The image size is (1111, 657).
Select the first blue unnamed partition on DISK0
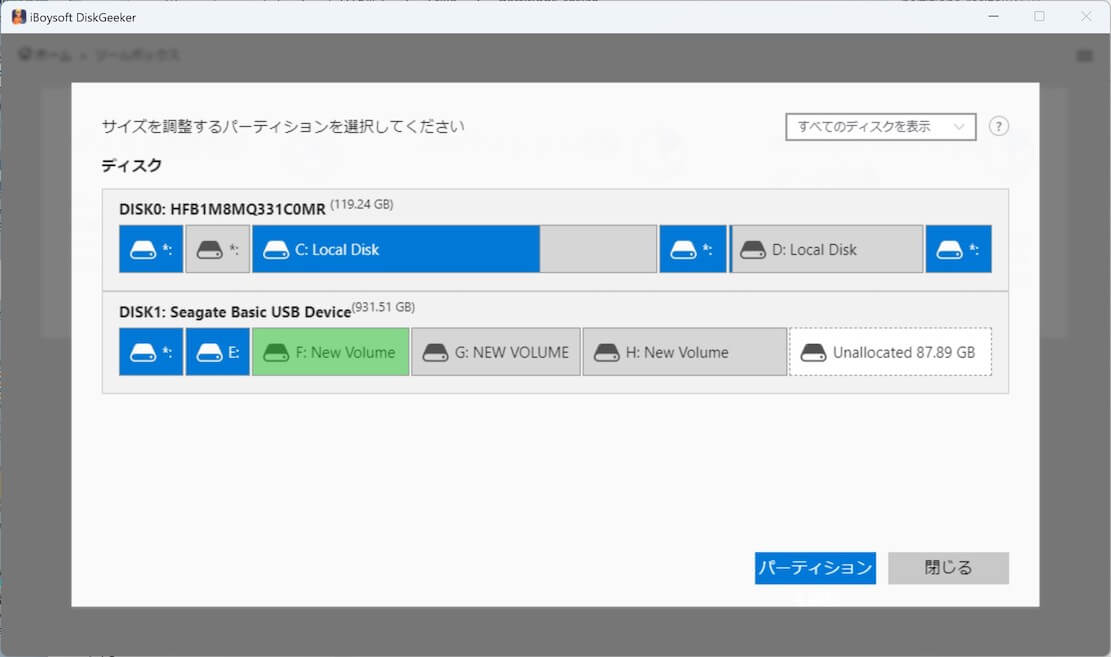(x=151, y=249)
